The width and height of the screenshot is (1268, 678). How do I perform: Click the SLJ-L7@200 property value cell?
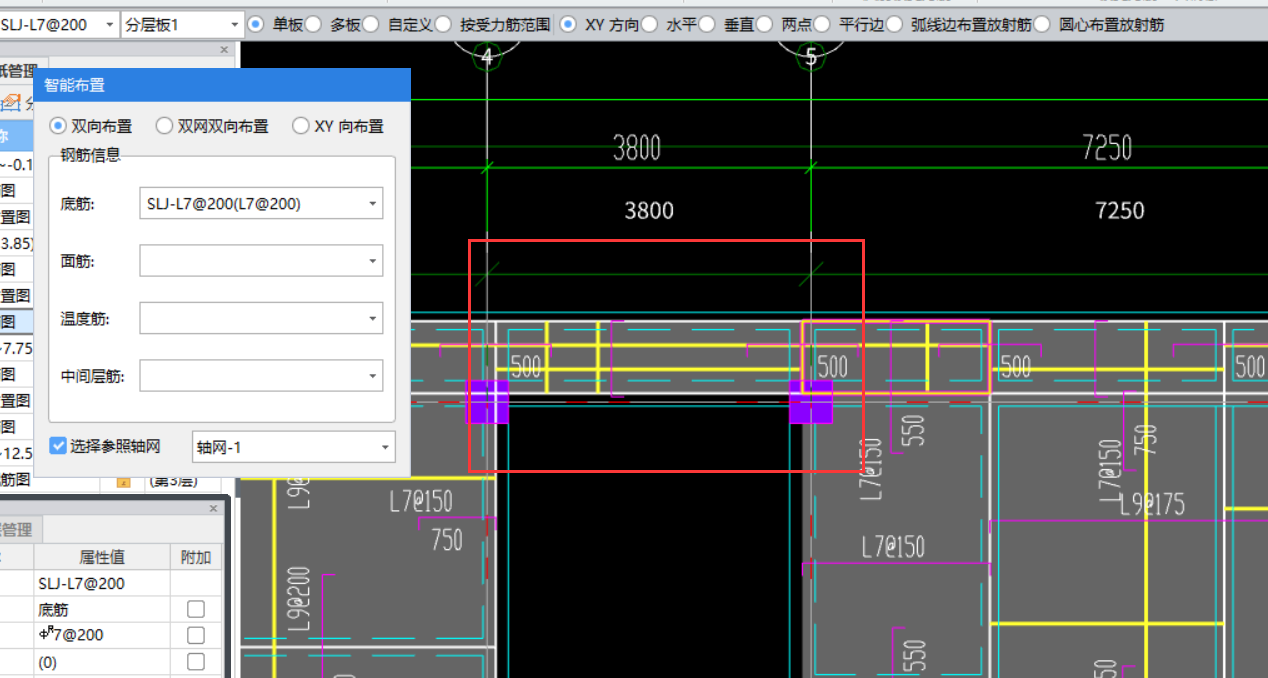point(102,583)
